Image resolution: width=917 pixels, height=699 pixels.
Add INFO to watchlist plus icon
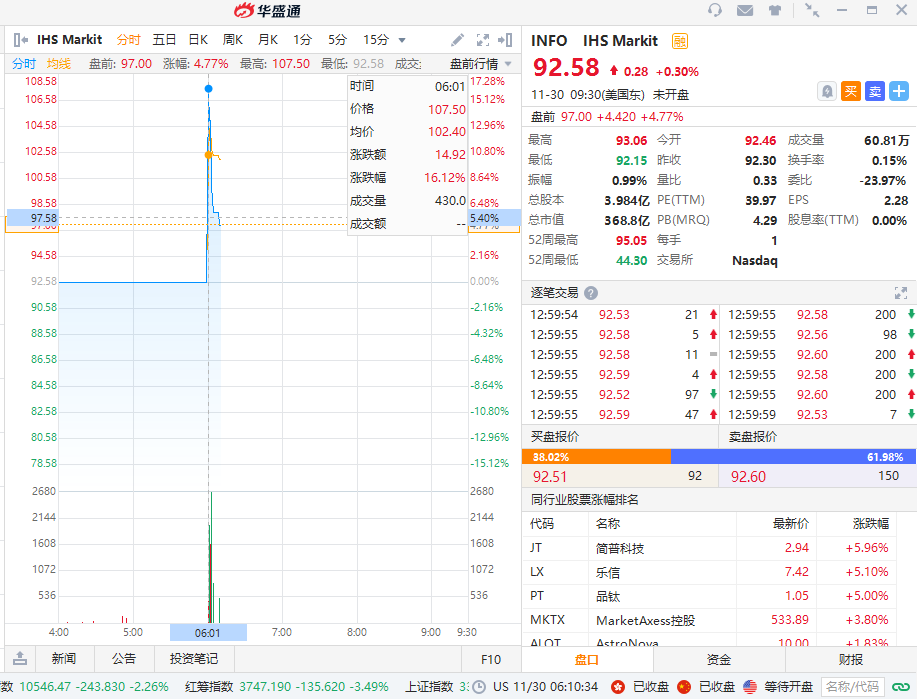coord(899,91)
